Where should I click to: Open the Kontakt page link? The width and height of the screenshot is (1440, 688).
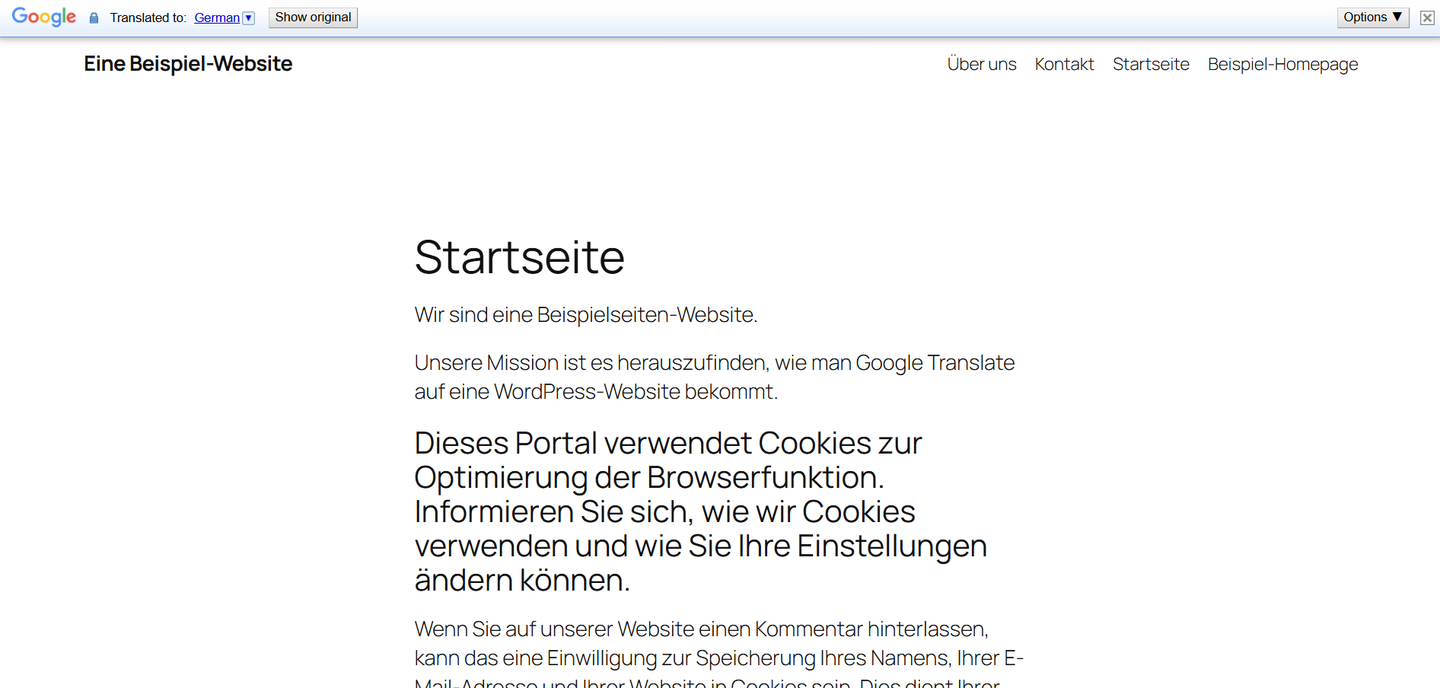pyautogui.click(x=1064, y=64)
